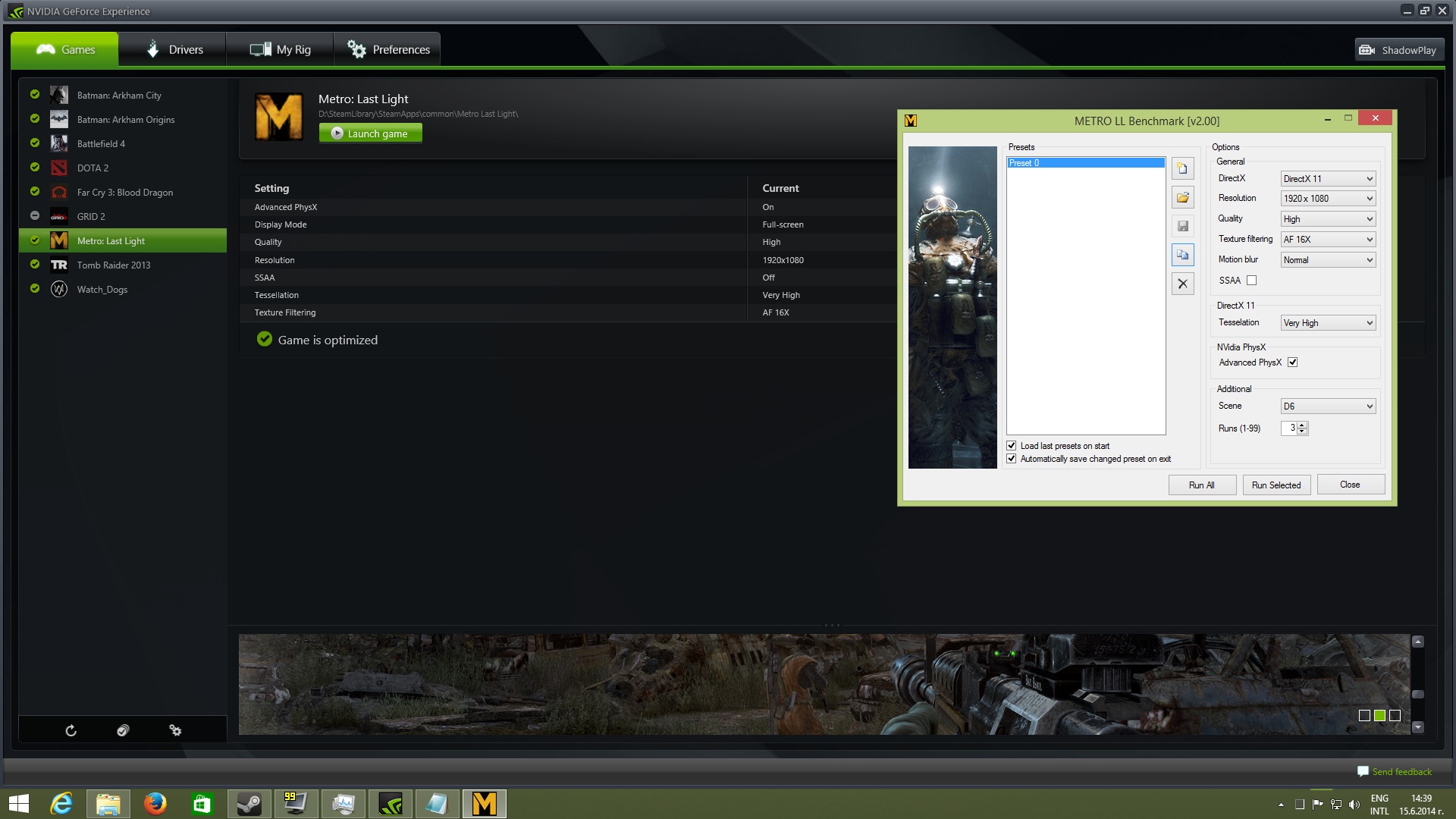Delete the selected preset with X icon
This screenshot has width=1456, height=819.
(1182, 284)
